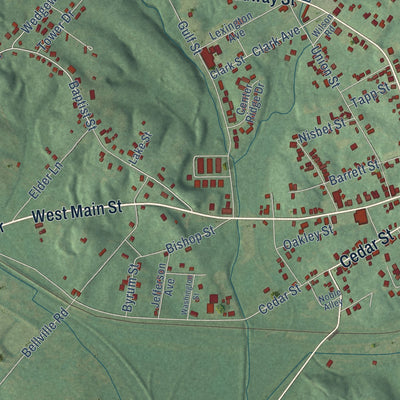The height and width of the screenshot is (400, 400).
Task: Click the Union St label
Action: (x=324, y=67)
